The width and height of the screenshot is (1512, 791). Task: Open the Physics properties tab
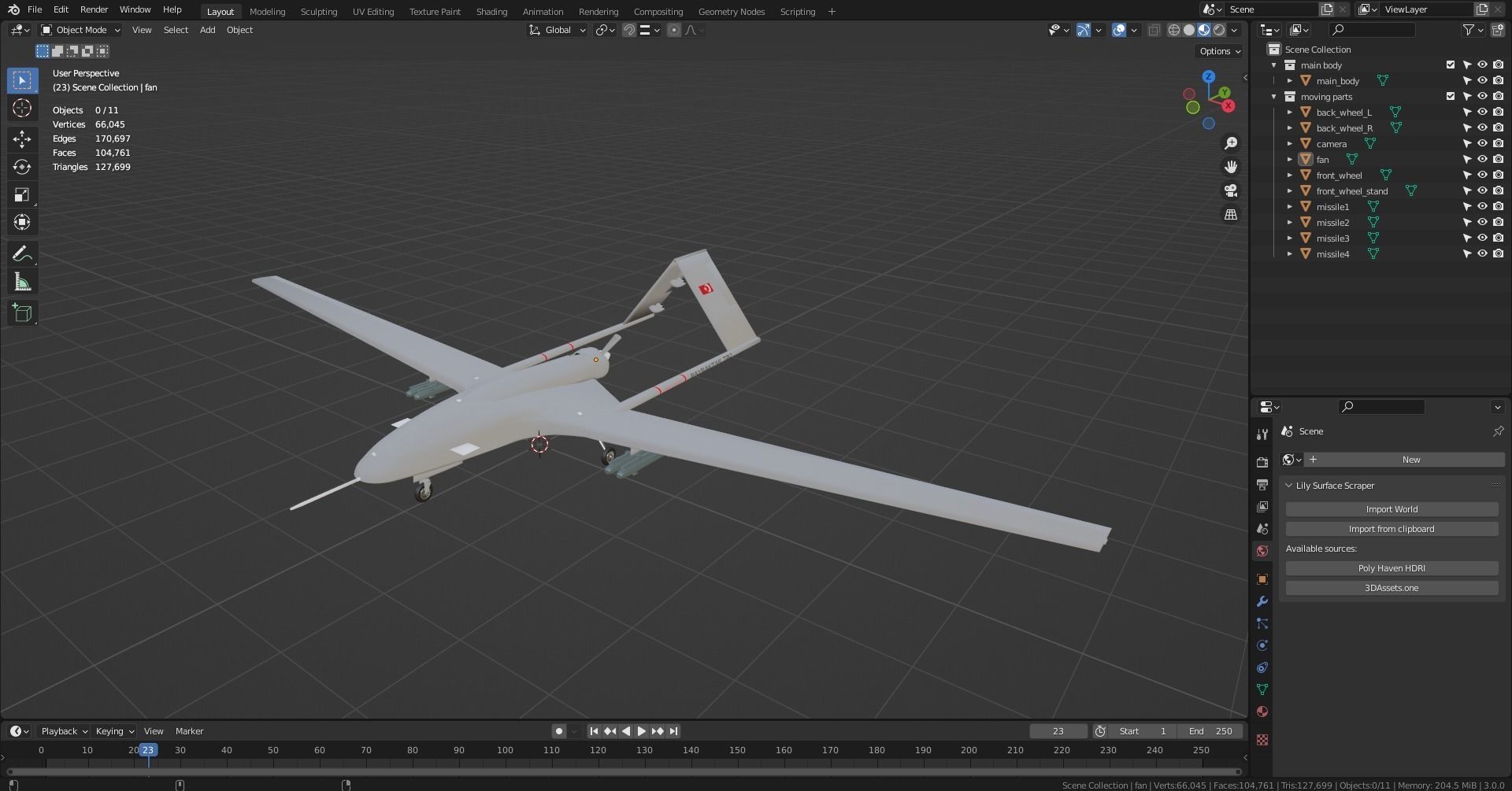pyautogui.click(x=1262, y=645)
